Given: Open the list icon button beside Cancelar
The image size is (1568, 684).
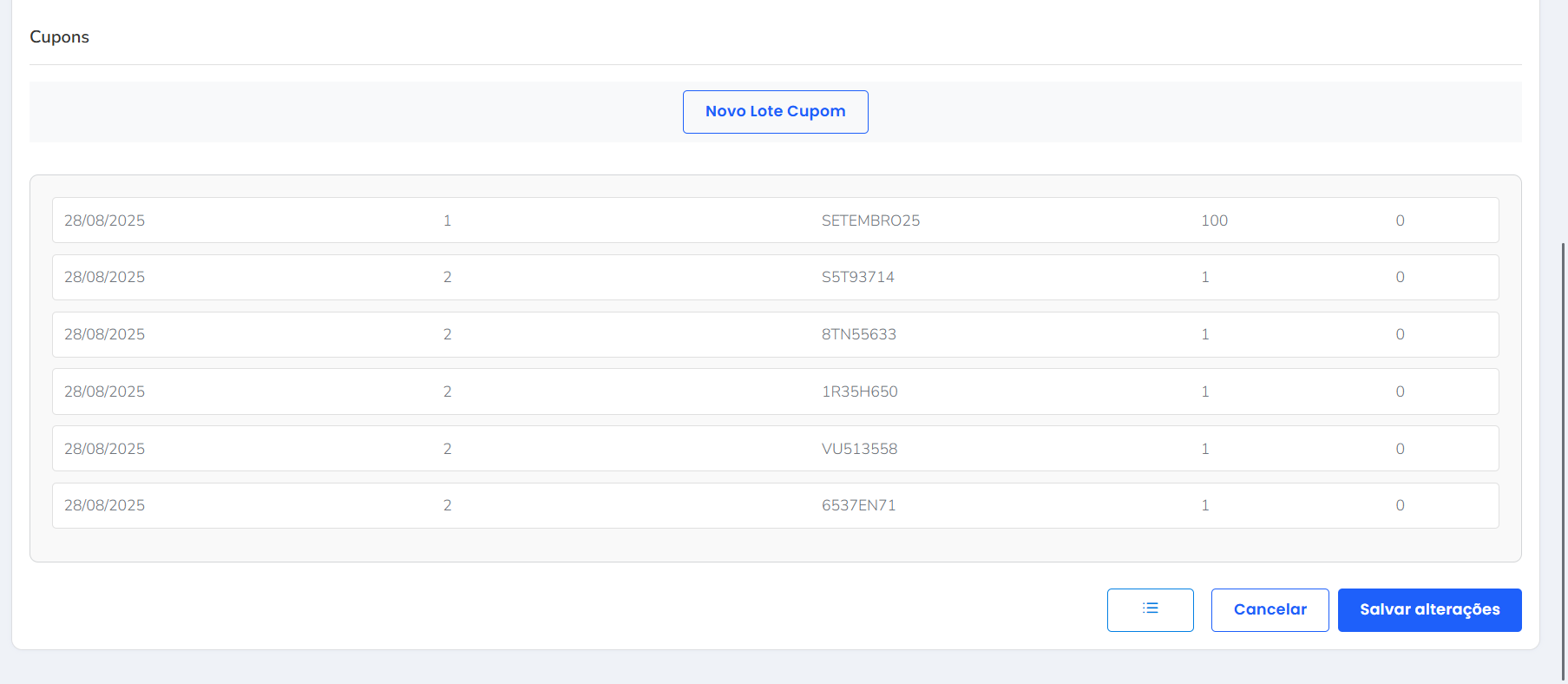Looking at the screenshot, I should [x=1150, y=609].
